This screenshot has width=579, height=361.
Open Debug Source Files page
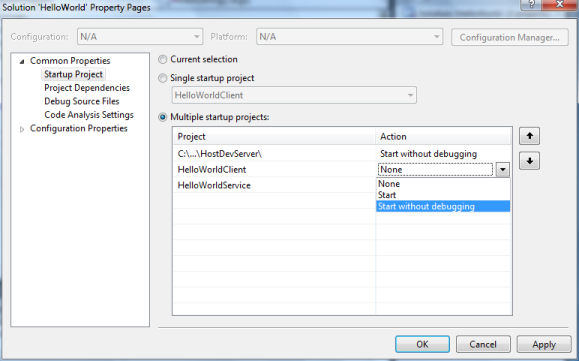pos(82,101)
